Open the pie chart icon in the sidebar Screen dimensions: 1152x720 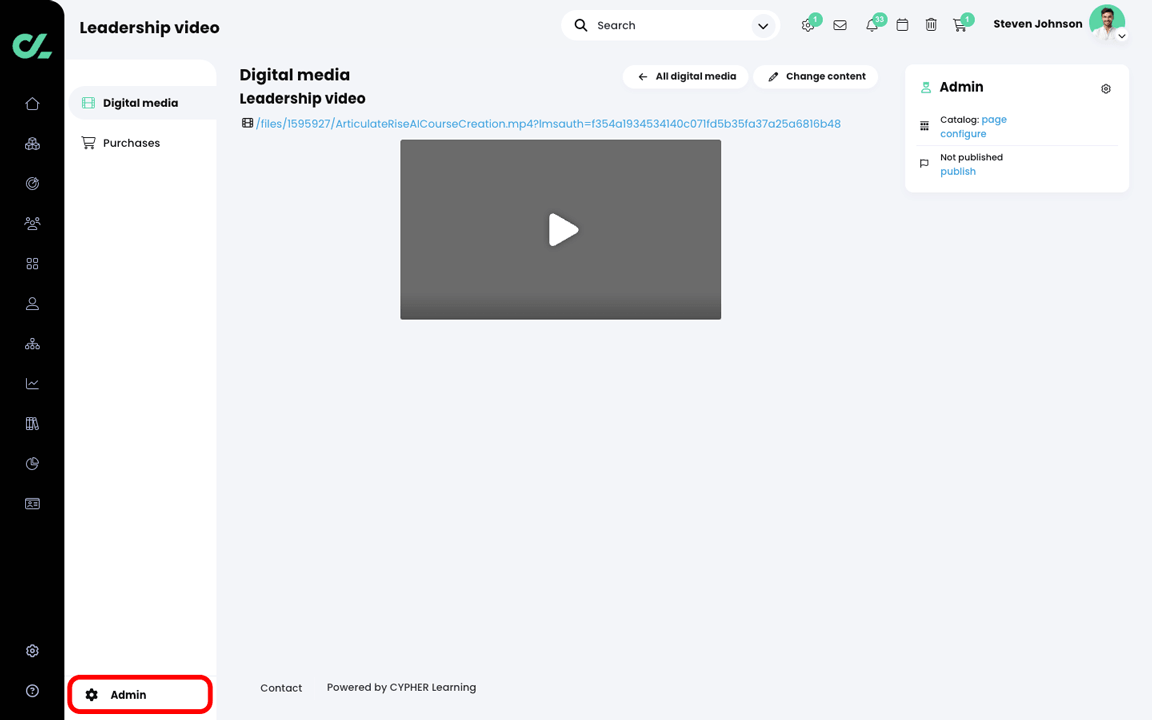(32, 464)
